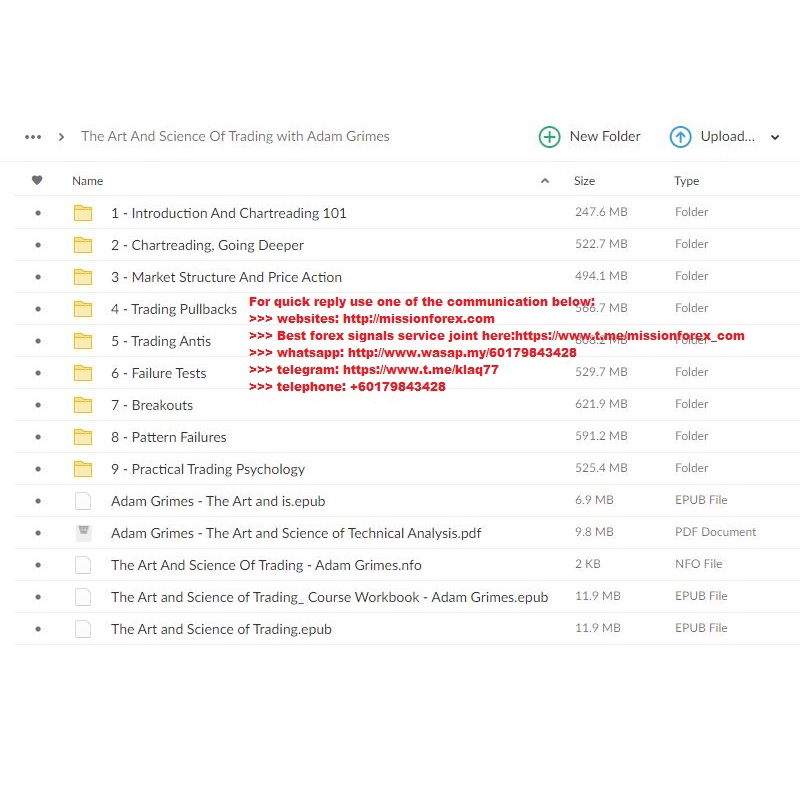Expand the Upload dropdown chevron
Viewport: 800px width, 800px height.
(x=775, y=138)
